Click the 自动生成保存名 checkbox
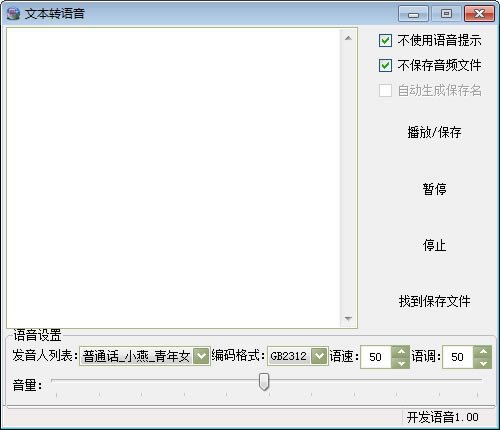The image size is (500, 430). point(385,90)
